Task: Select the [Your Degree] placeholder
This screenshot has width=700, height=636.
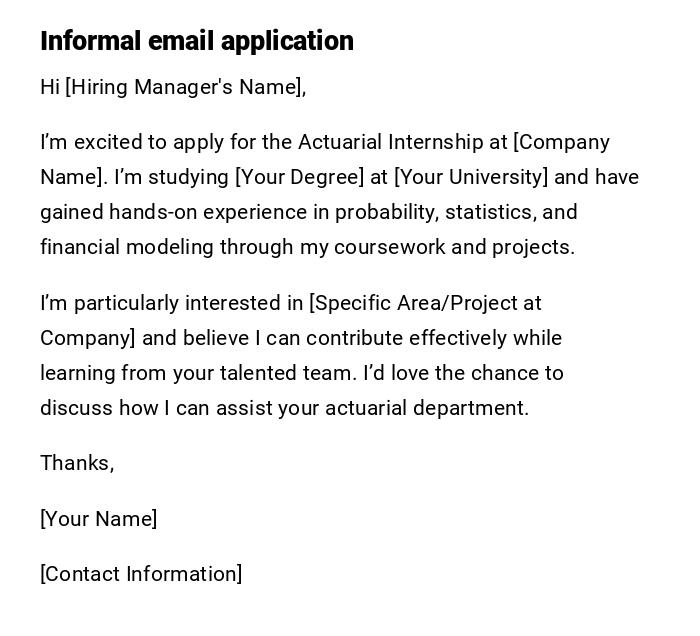Action: pyautogui.click(x=299, y=178)
